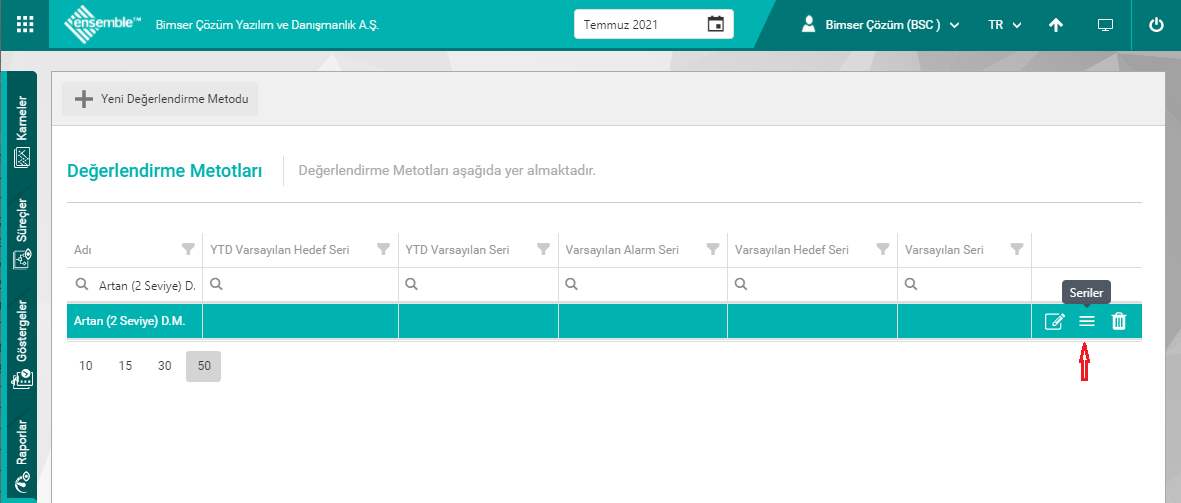Select the Artan (2 Seviye) D.M. row
Screen dimensions: 1181x503
click(604, 322)
